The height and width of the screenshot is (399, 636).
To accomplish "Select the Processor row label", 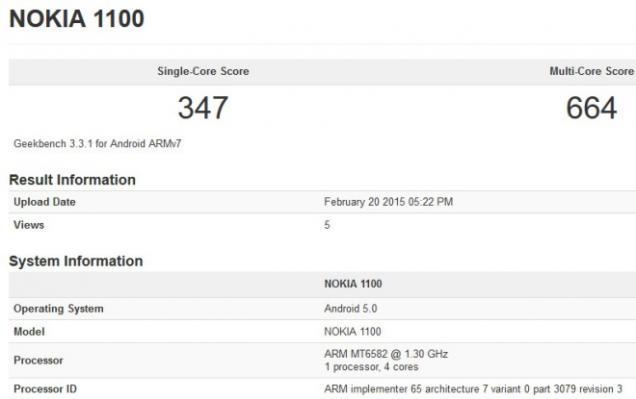I will point(39,360).
